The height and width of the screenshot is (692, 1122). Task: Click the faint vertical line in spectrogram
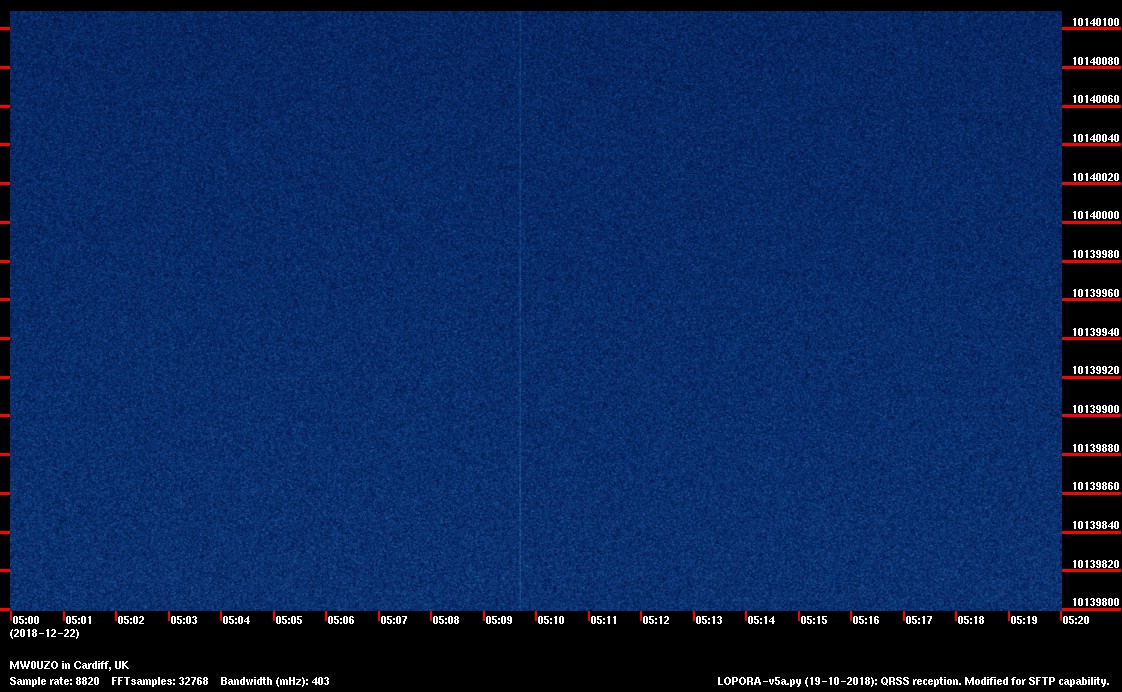click(x=520, y=300)
